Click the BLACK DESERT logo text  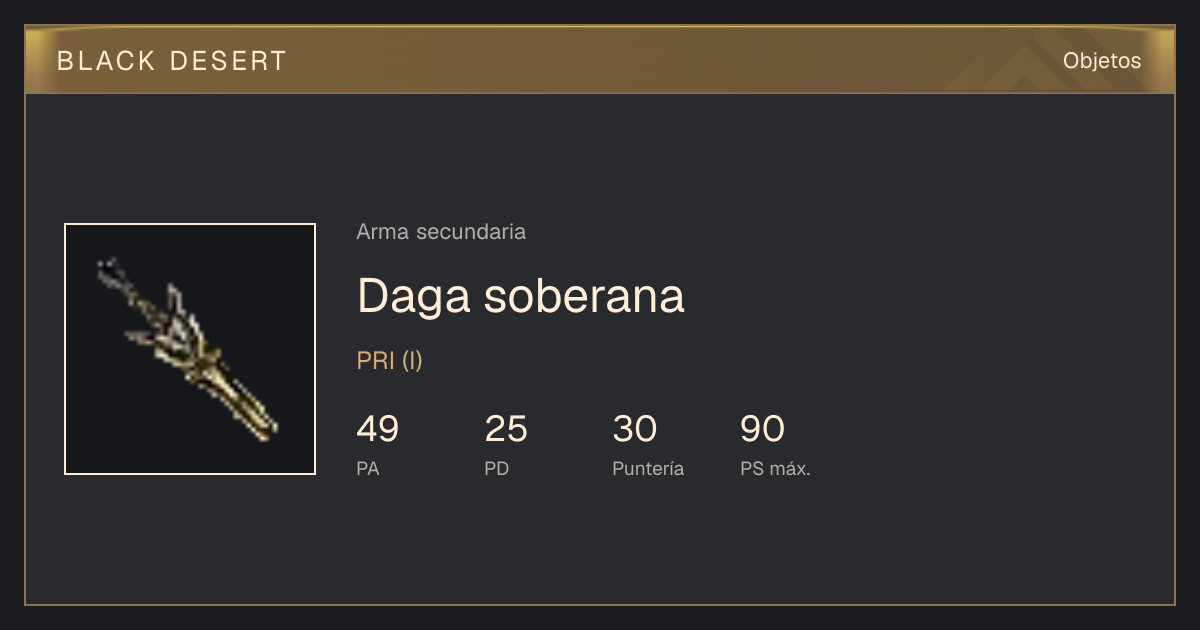172,61
